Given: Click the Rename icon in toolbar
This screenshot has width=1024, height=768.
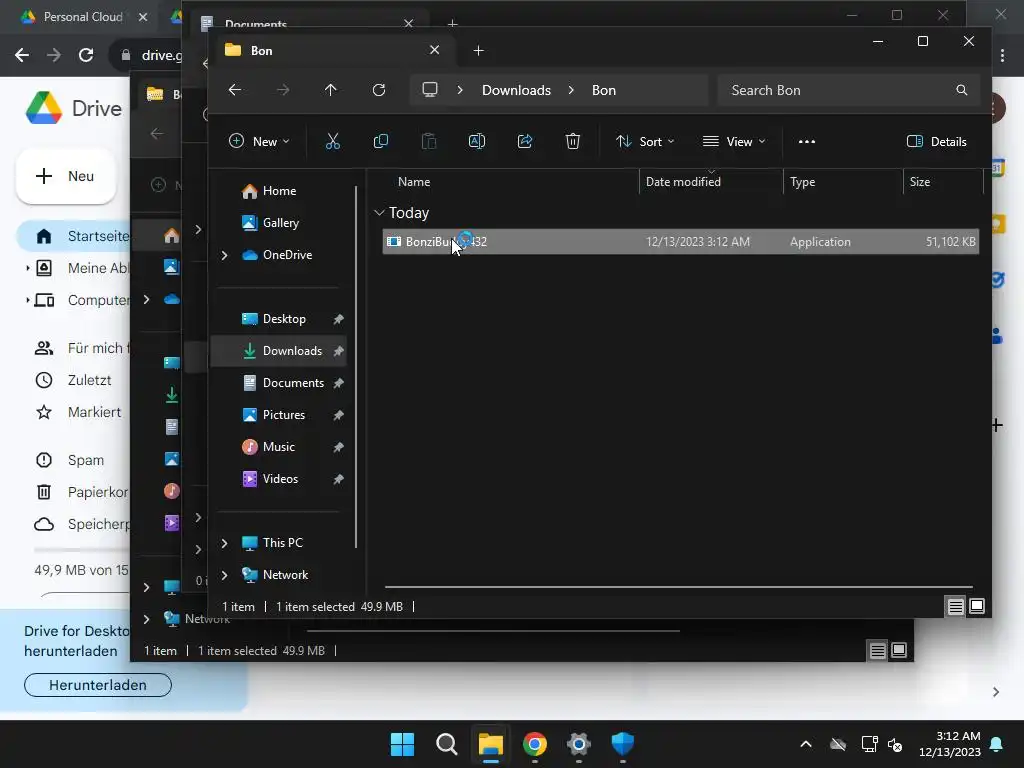Looking at the screenshot, I should 477,142.
